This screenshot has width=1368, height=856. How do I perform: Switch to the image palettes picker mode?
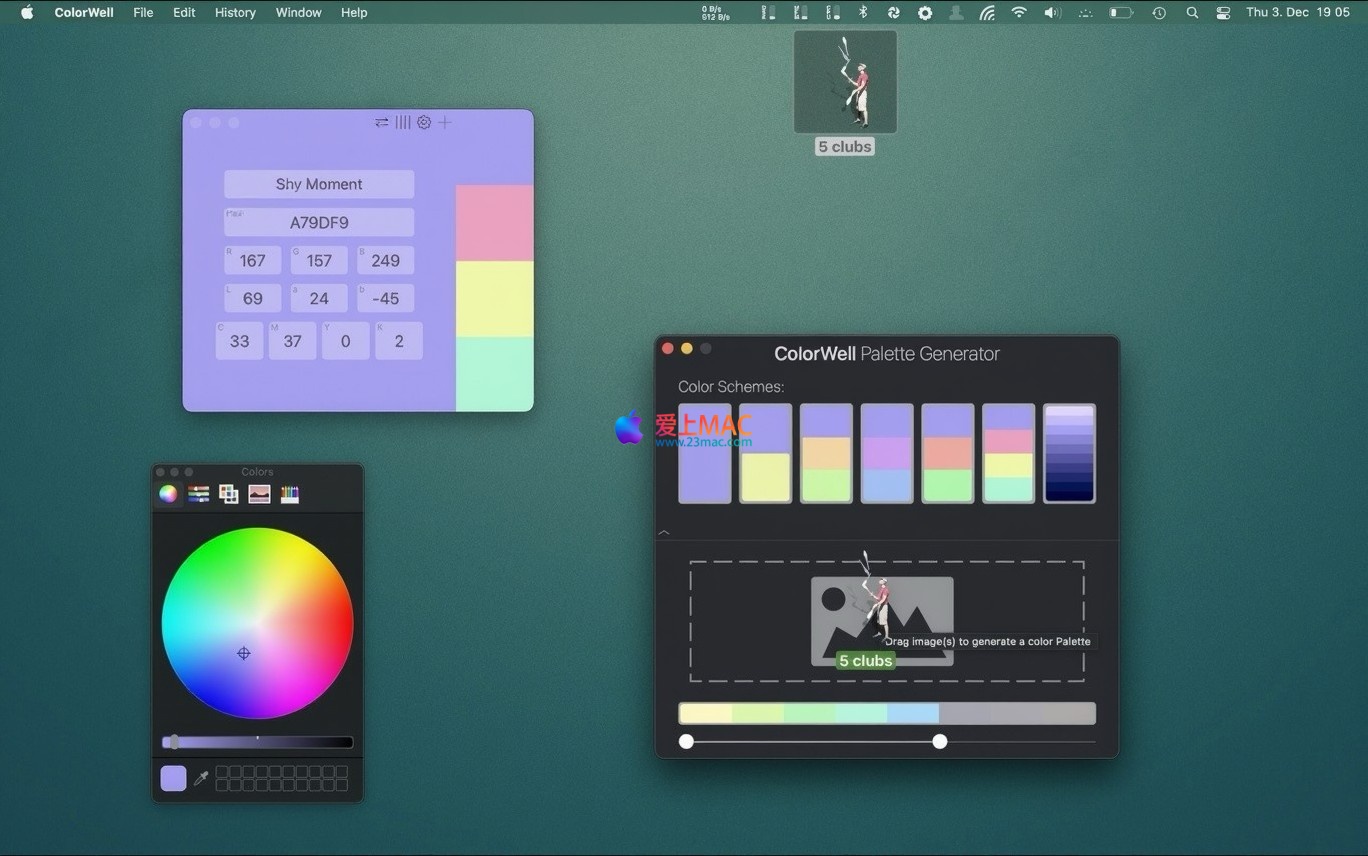[x=259, y=494]
